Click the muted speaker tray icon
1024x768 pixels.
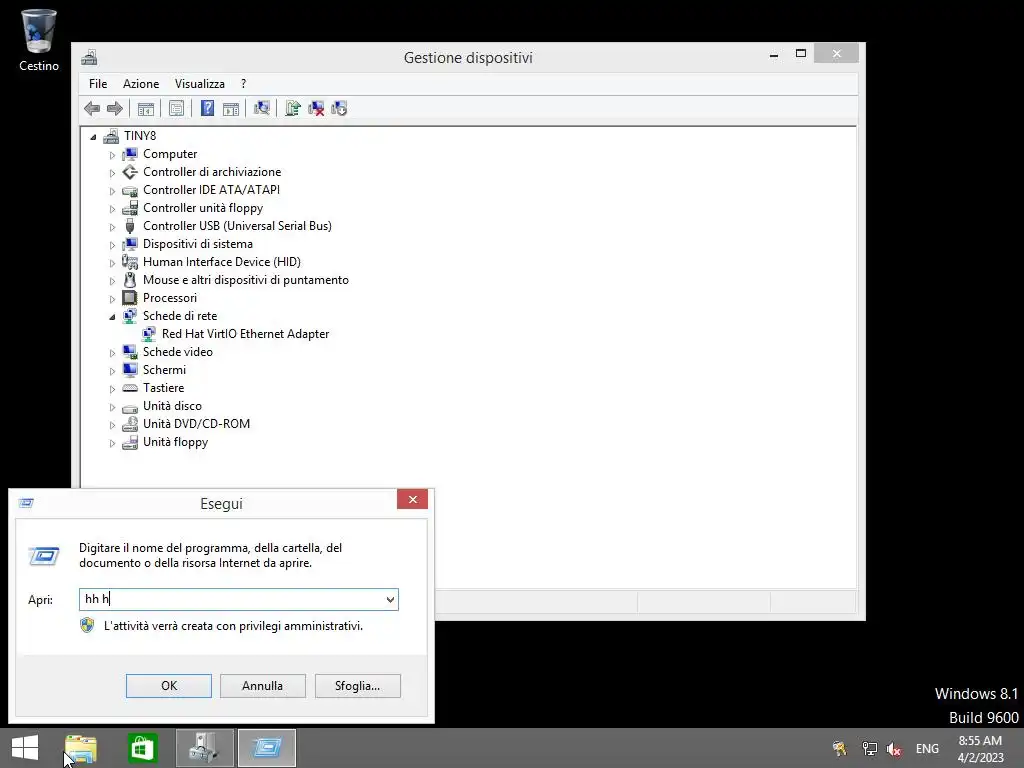tap(894, 748)
